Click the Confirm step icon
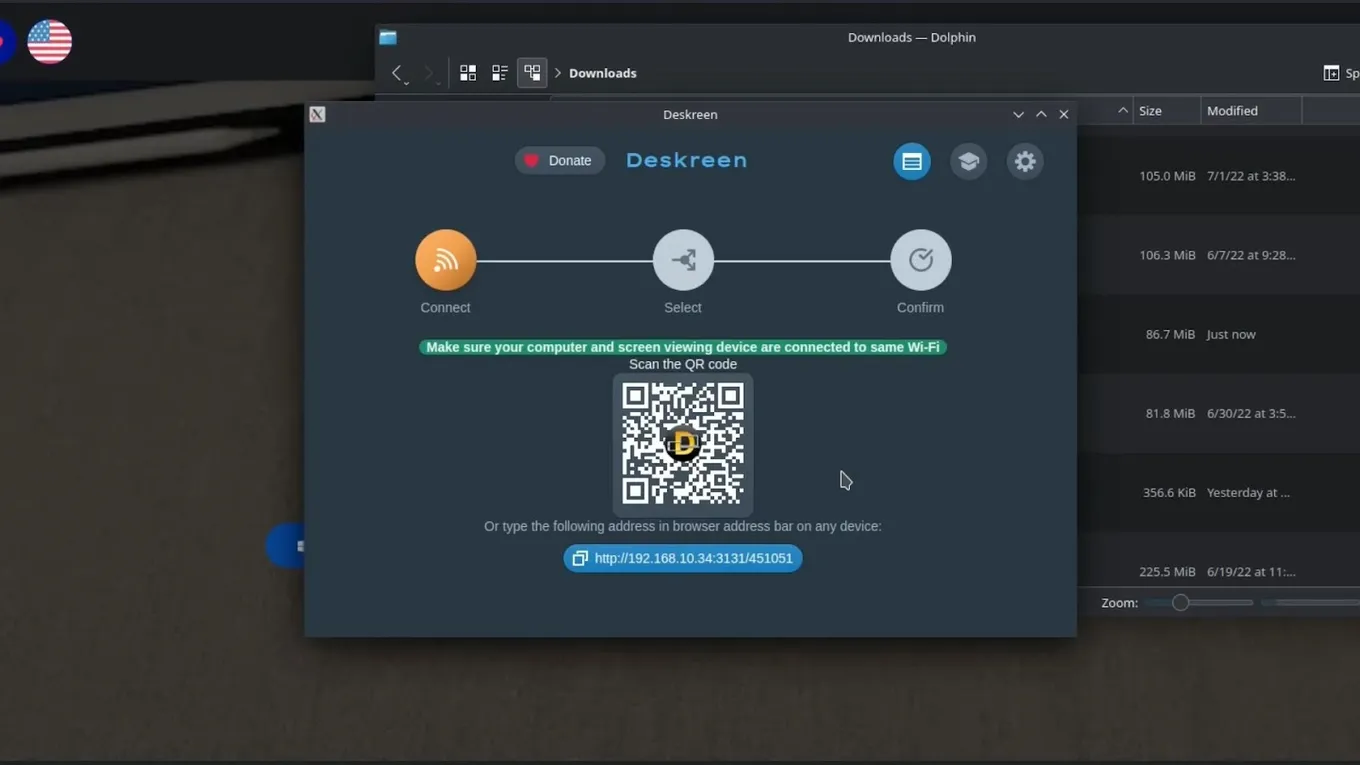 click(920, 260)
